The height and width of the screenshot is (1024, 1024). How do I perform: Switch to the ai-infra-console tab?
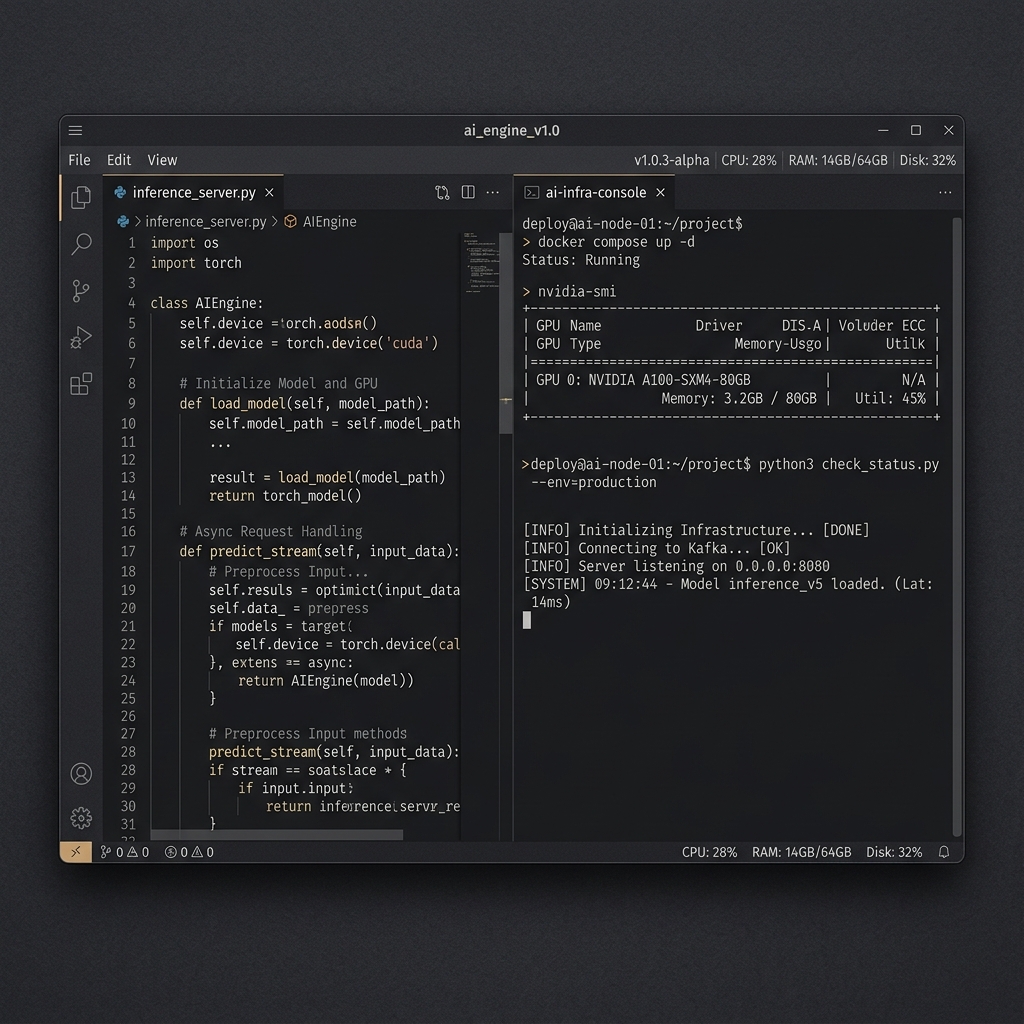[x=595, y=193]
